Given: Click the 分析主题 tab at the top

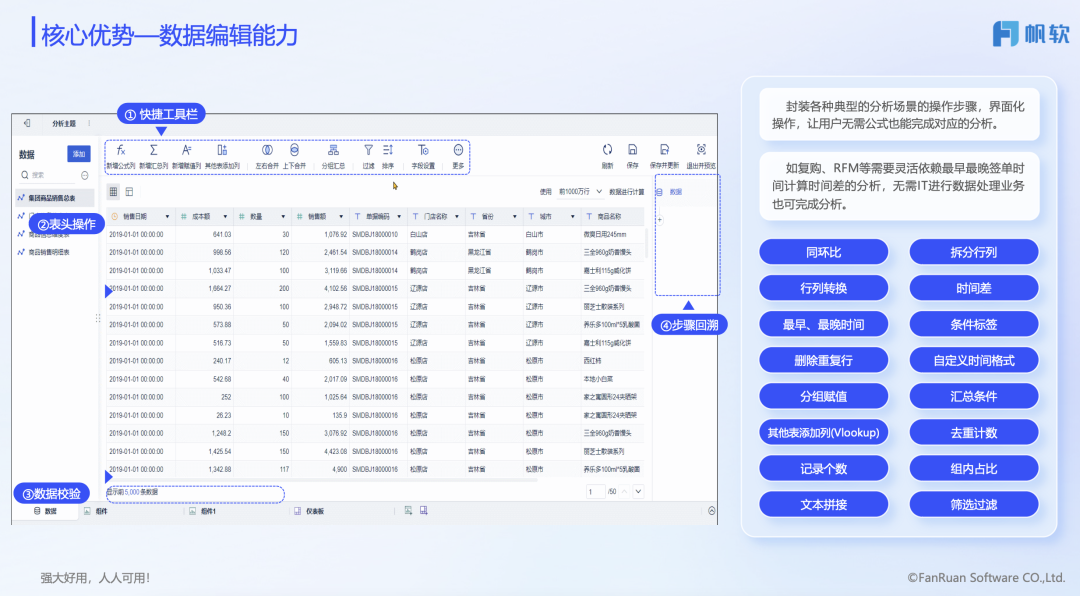Looking at the screenshot, I should [64, 124].
